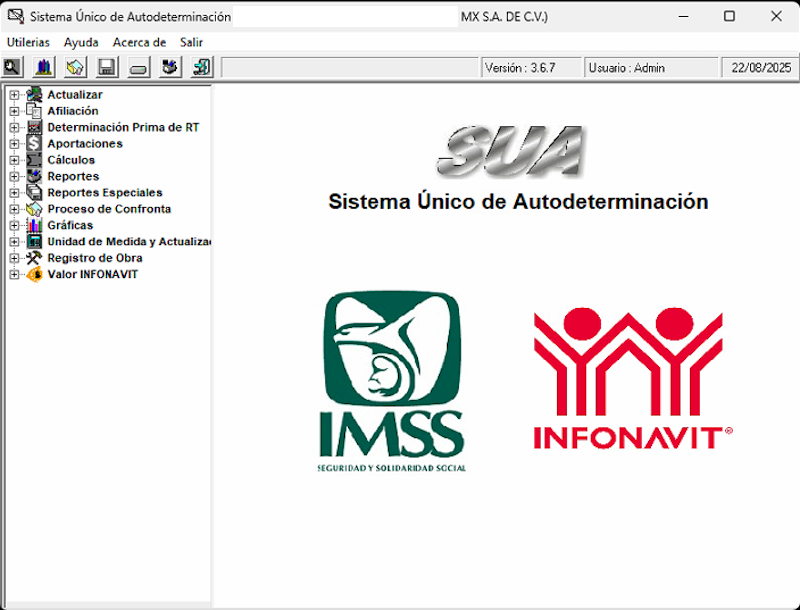Minimize the SUA window
This screenshot has width=800, height=610.
tap(684, 16)
